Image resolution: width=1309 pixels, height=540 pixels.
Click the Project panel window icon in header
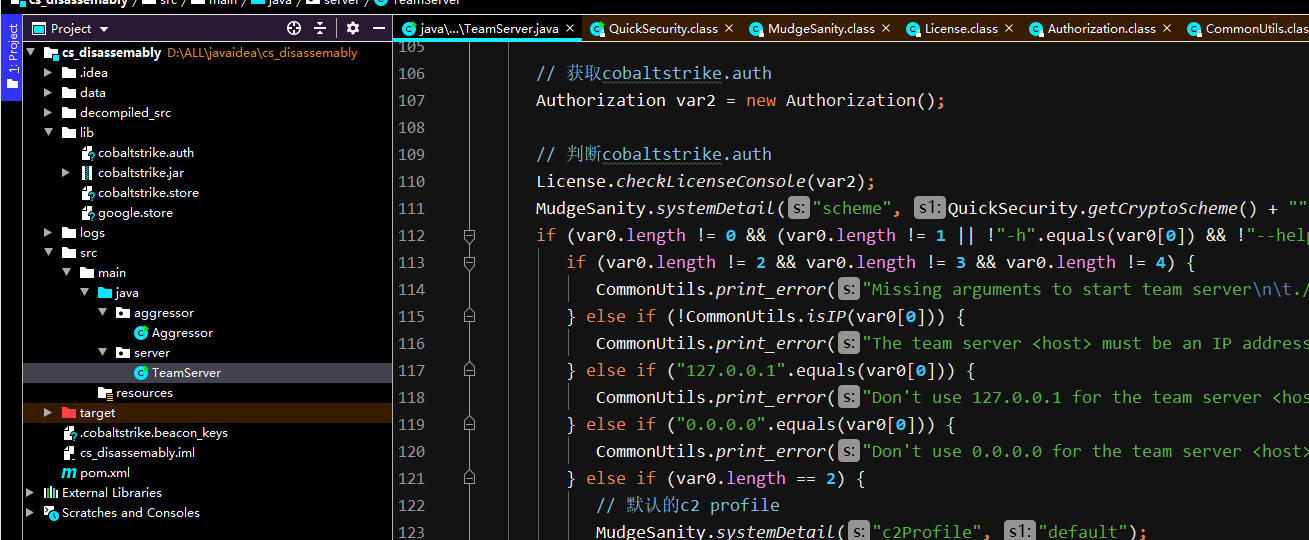point(39,29)
